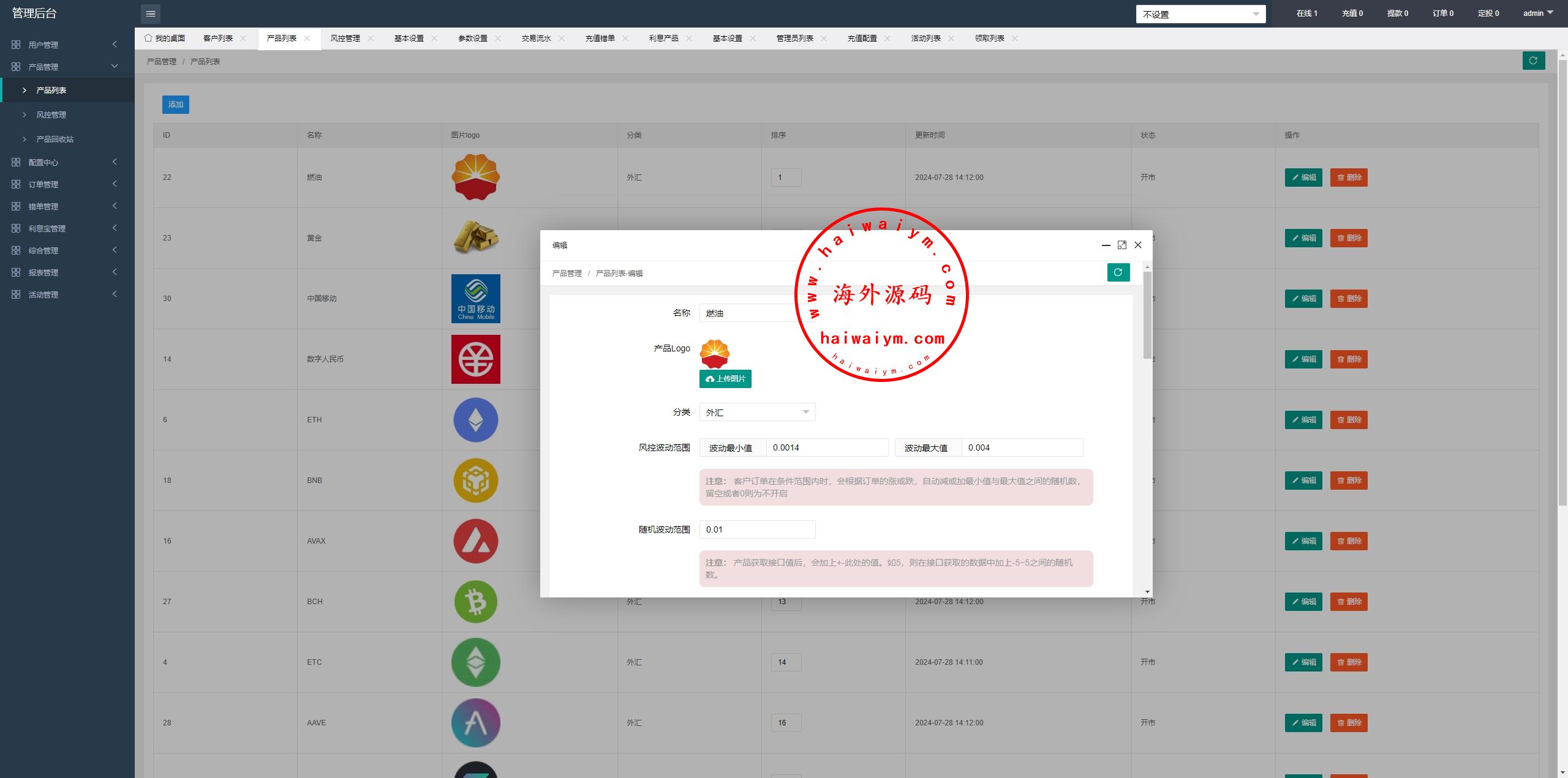
Task: Click the ETH logo image in the table
Action: tap(475, 420)
